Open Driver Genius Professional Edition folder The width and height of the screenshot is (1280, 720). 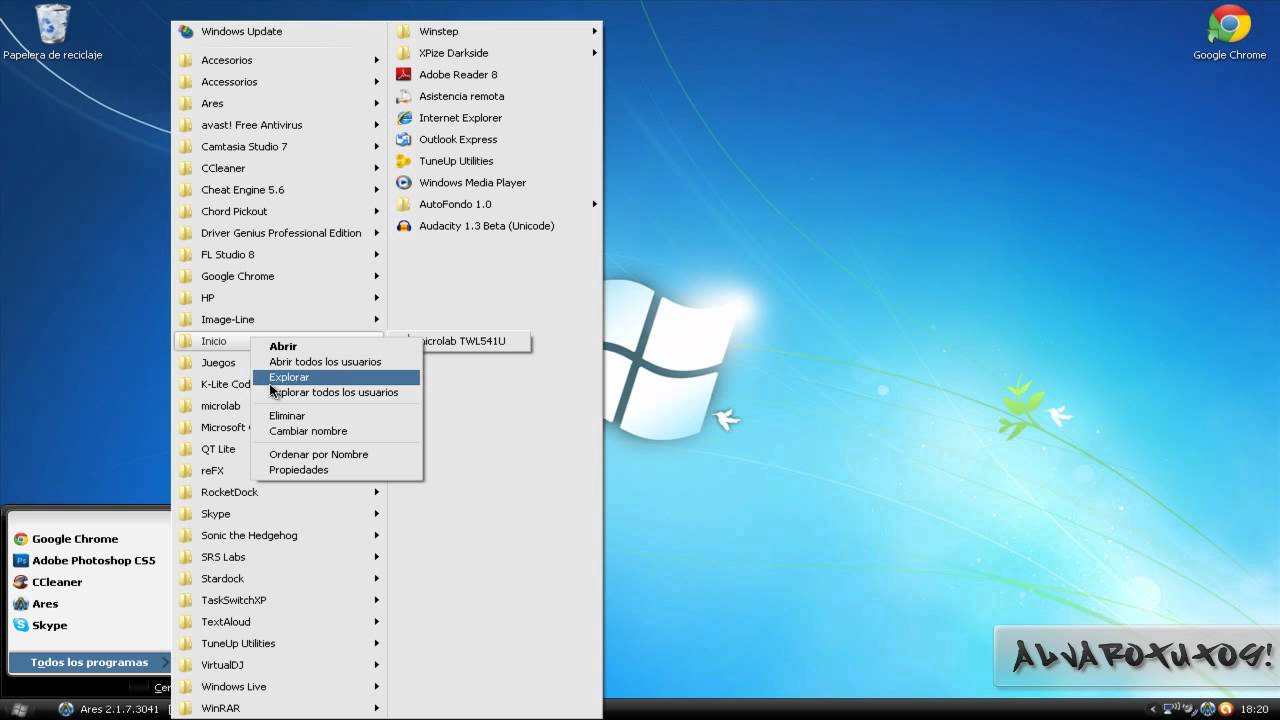point(280,233)
